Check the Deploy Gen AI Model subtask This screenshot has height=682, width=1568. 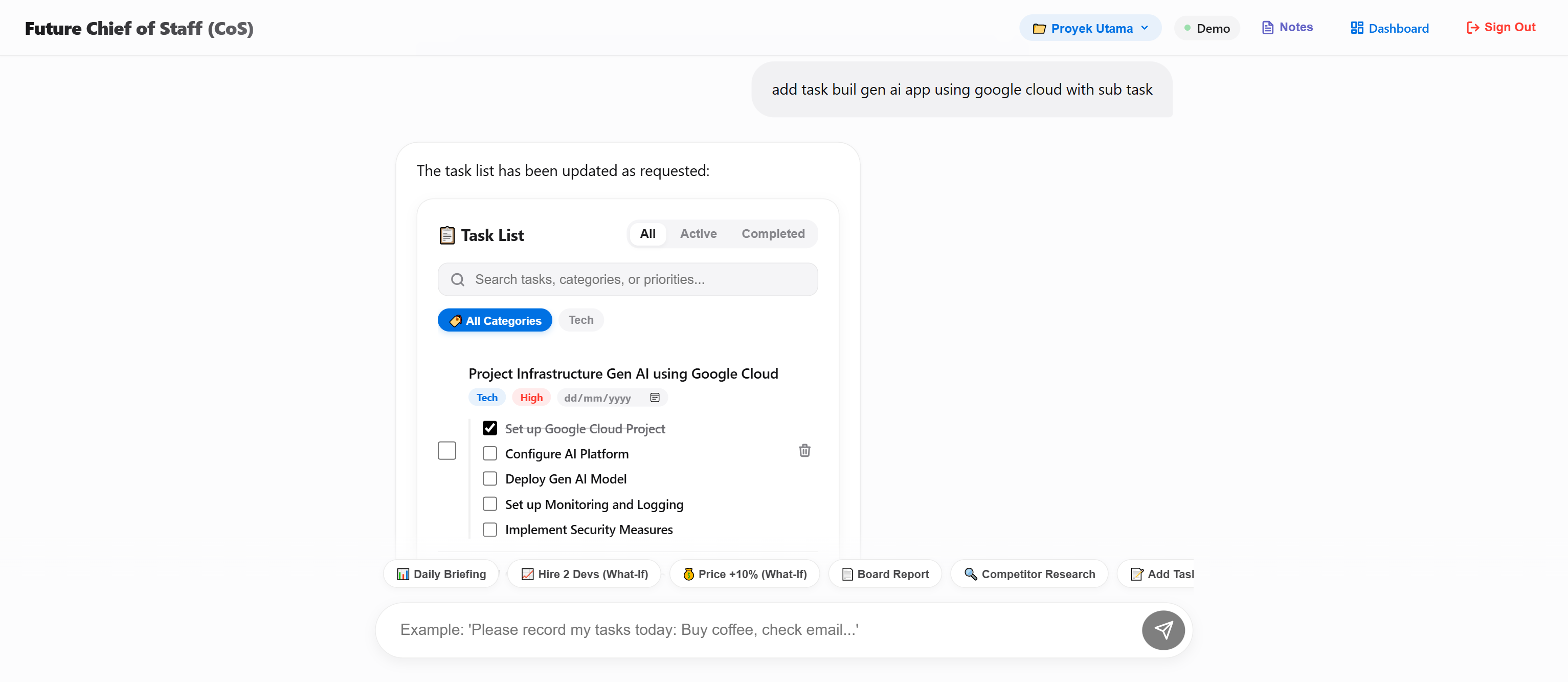click(490, 479)
